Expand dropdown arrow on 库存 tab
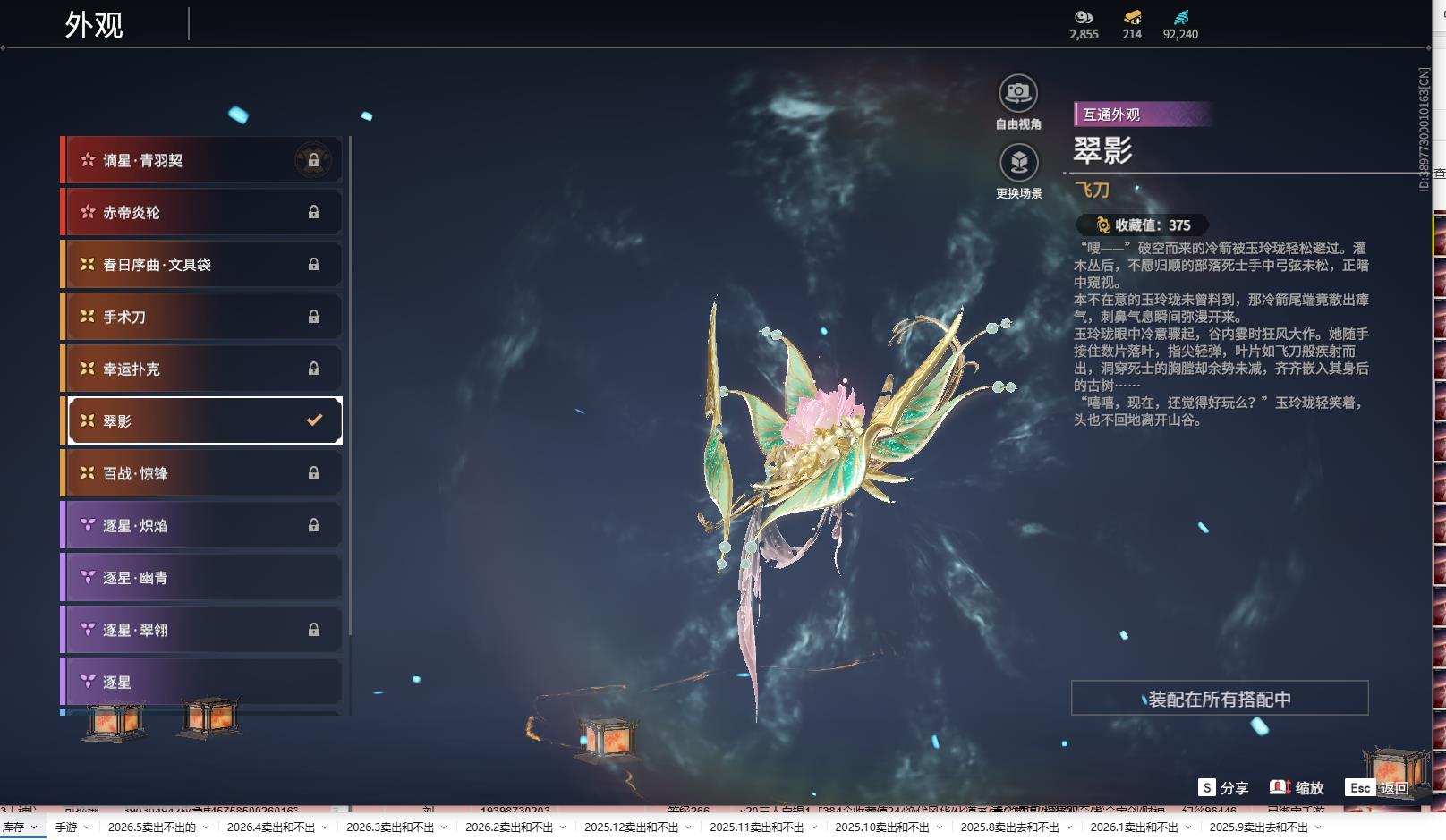 35,827
